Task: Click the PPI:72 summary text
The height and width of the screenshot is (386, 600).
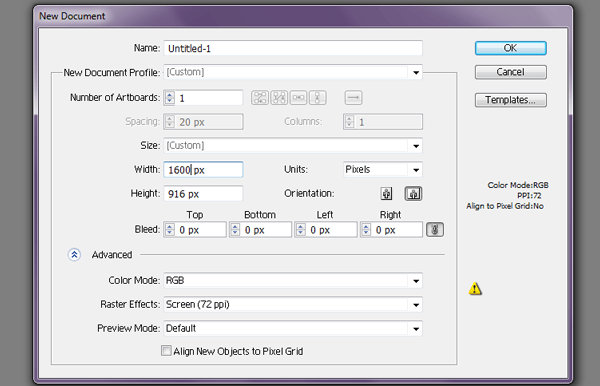Action: click(529, 195)
